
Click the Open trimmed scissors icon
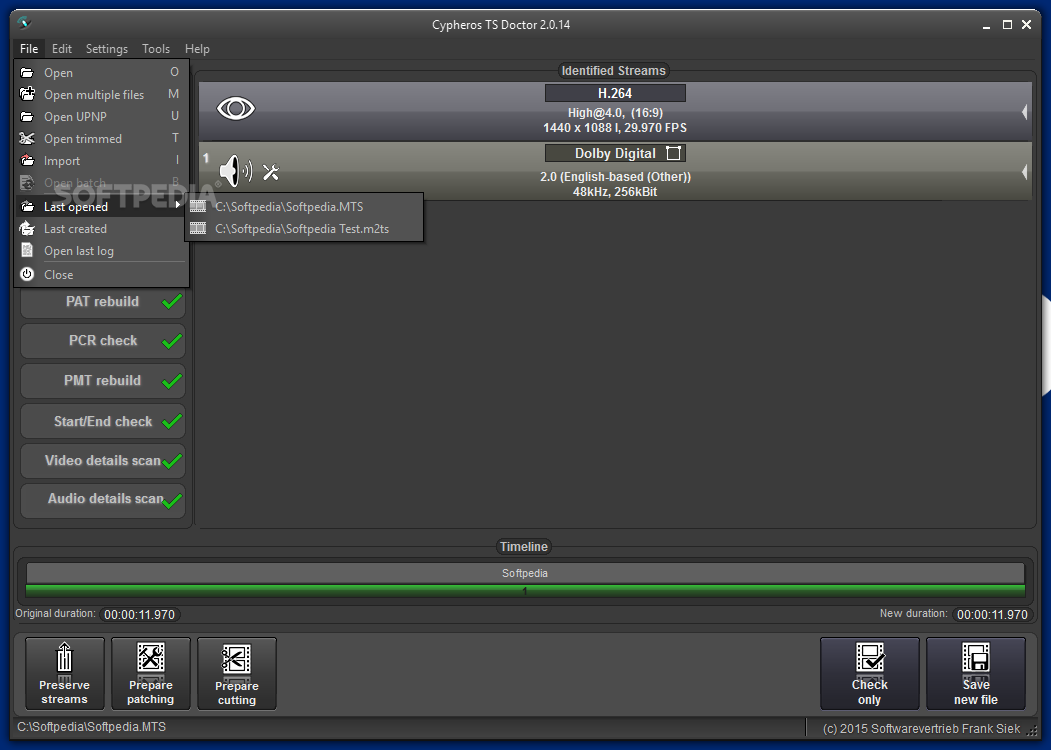click(x=27, y=138)
